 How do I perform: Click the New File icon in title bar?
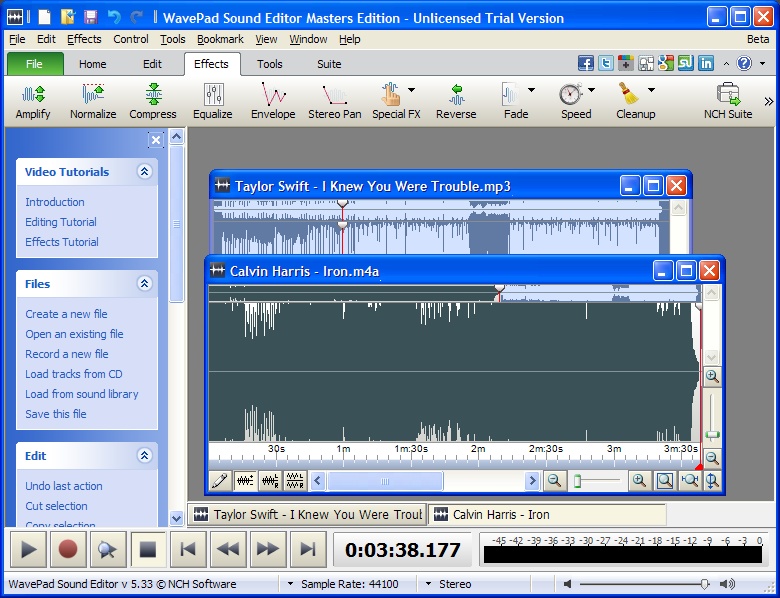pyautogui.click(x=45, y=17)
